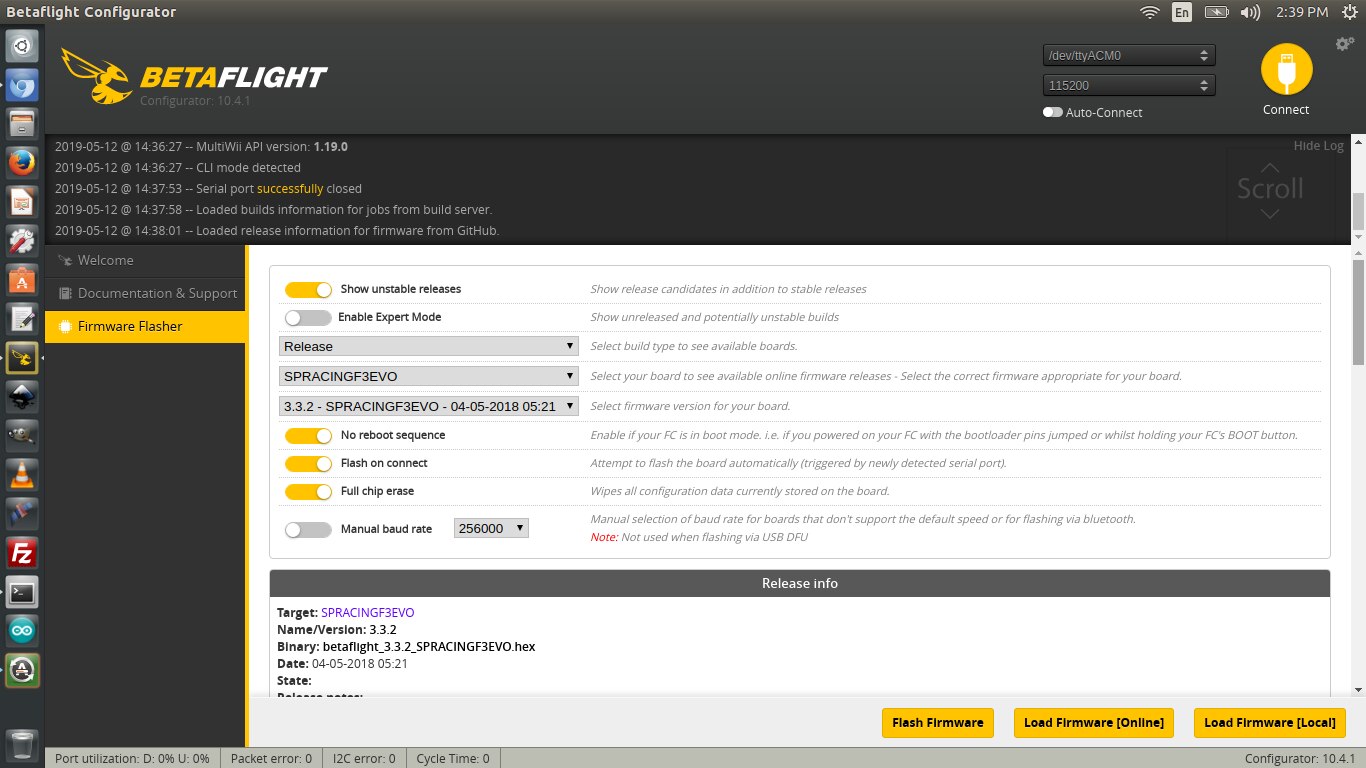Open Ubuntu Software Center from the dock
This screenshot has width=1366, height=768.
click(23, 279)
